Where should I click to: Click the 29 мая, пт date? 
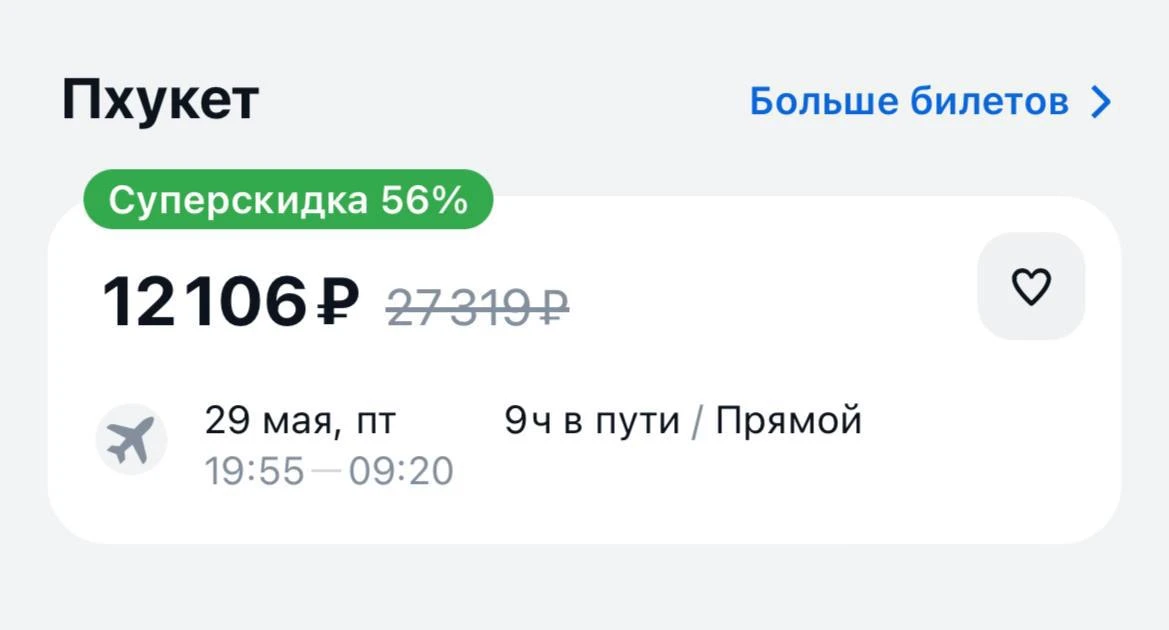point(300,420)
